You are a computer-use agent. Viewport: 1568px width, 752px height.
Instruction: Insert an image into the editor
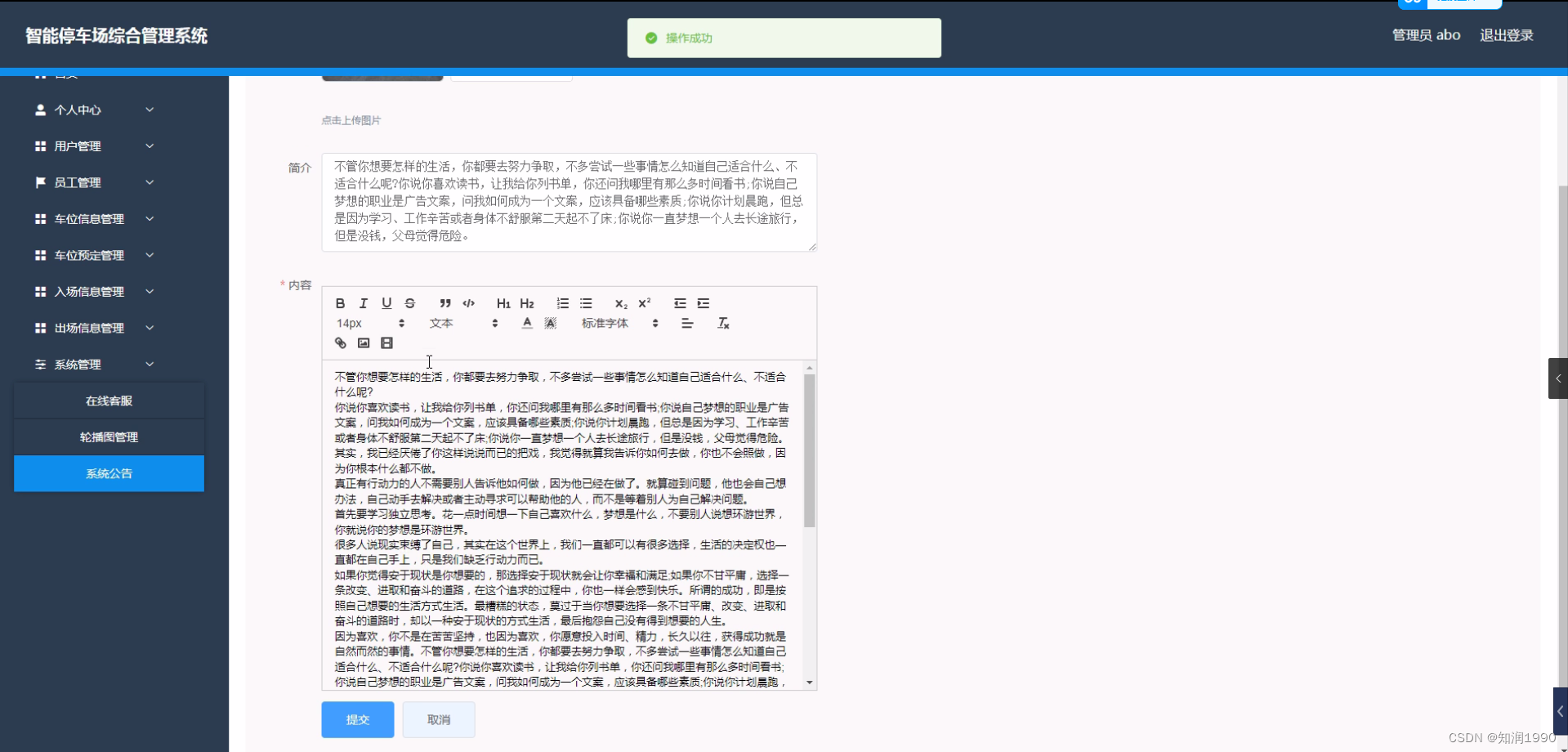tap(364, 342)
